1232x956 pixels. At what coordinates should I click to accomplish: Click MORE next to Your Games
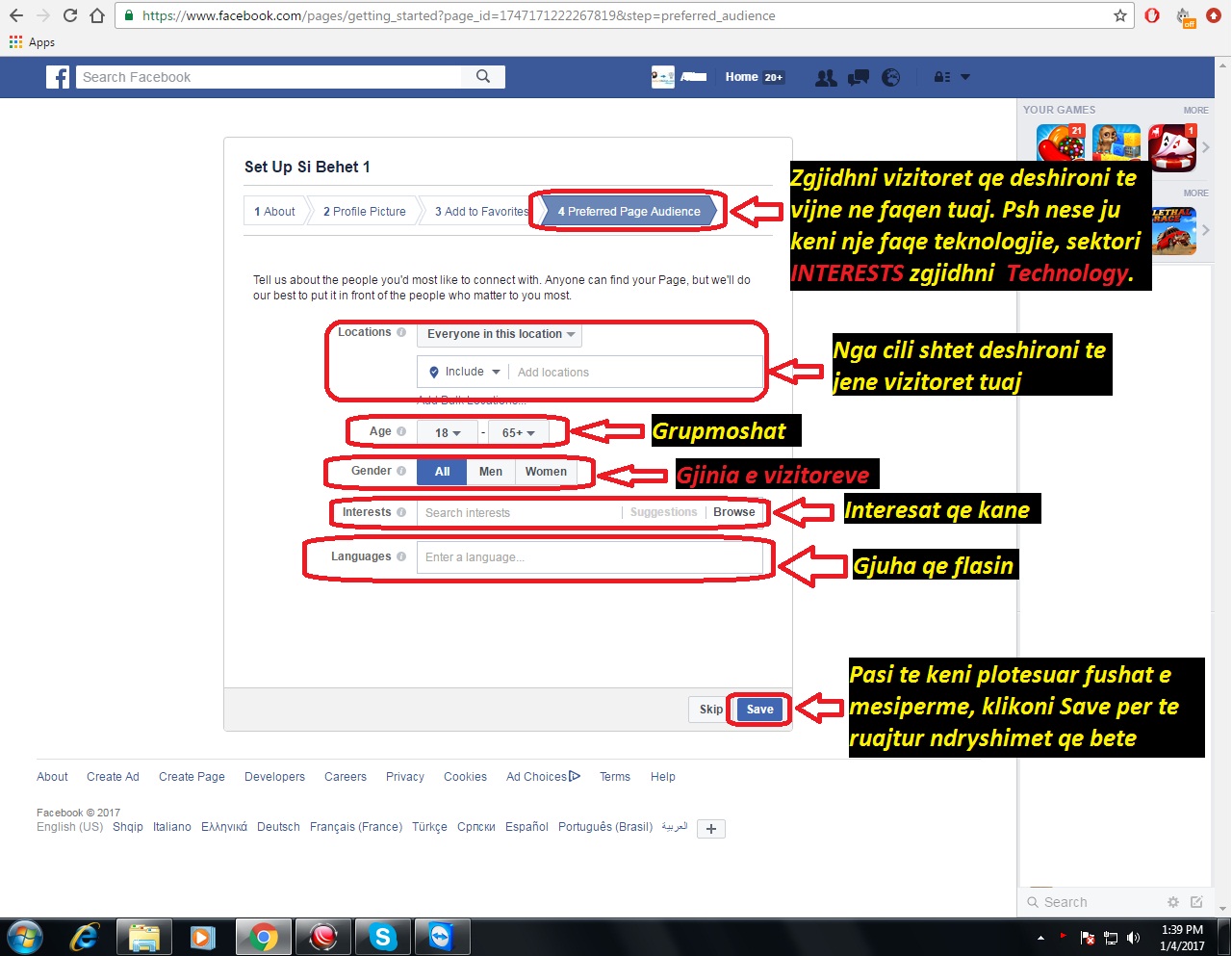click(1195, 111)
